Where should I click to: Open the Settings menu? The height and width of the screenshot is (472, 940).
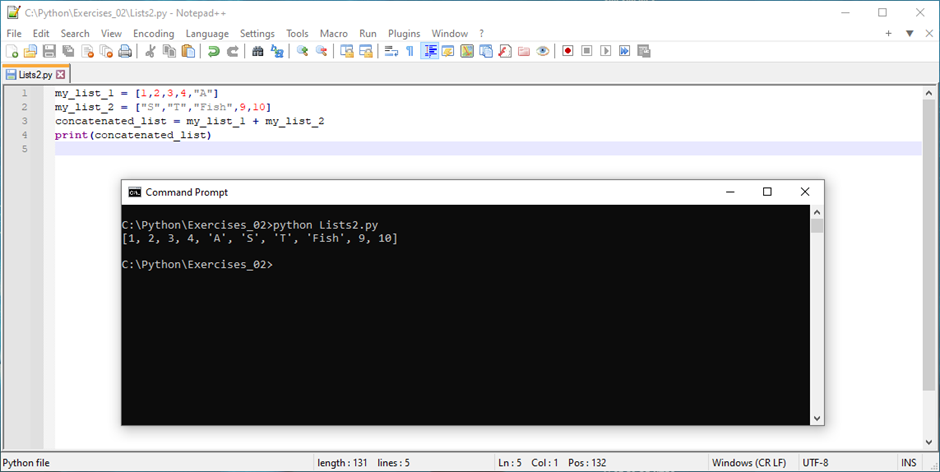tap(257, 34)
